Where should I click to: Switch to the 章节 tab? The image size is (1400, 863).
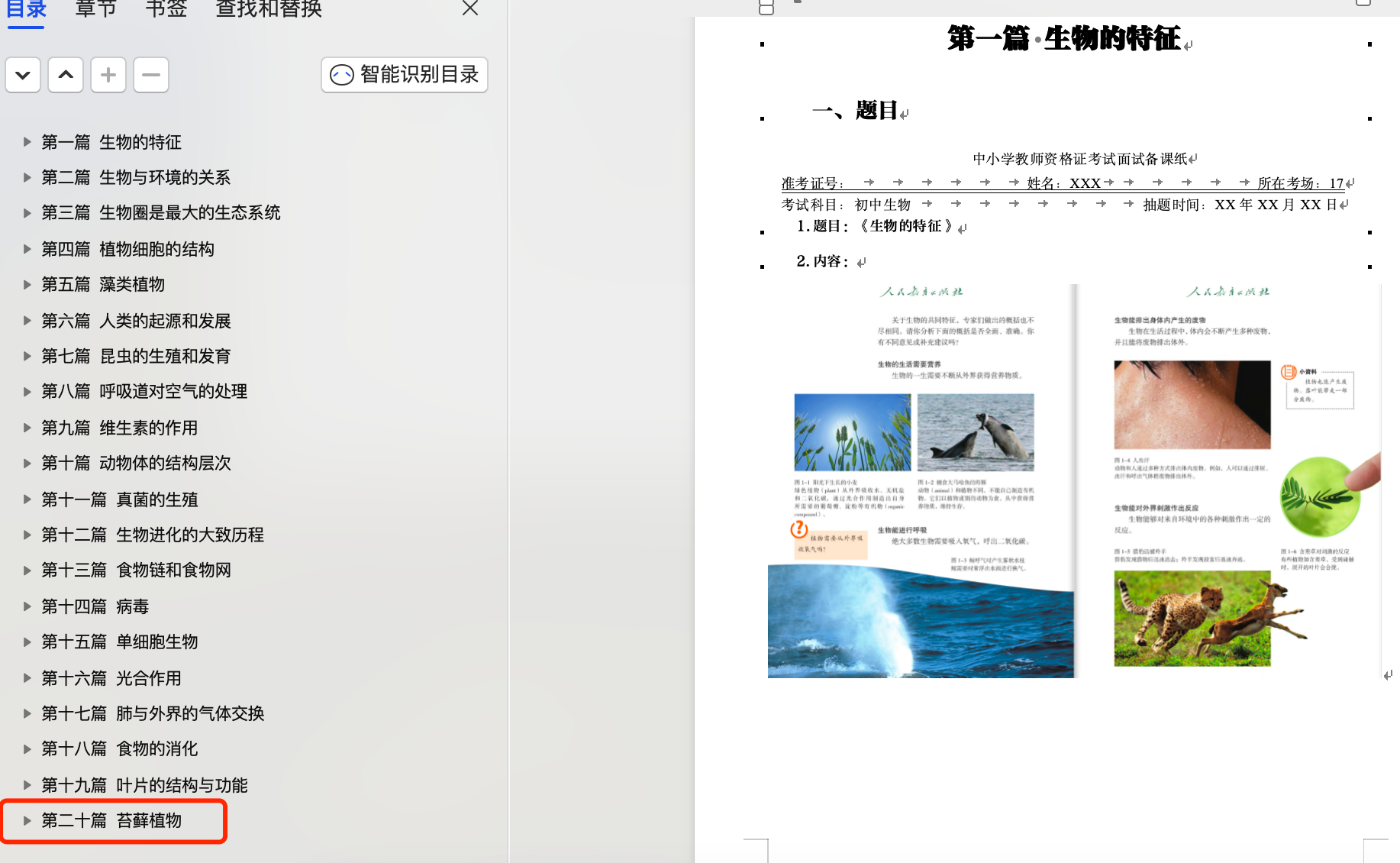pos(96,9)
